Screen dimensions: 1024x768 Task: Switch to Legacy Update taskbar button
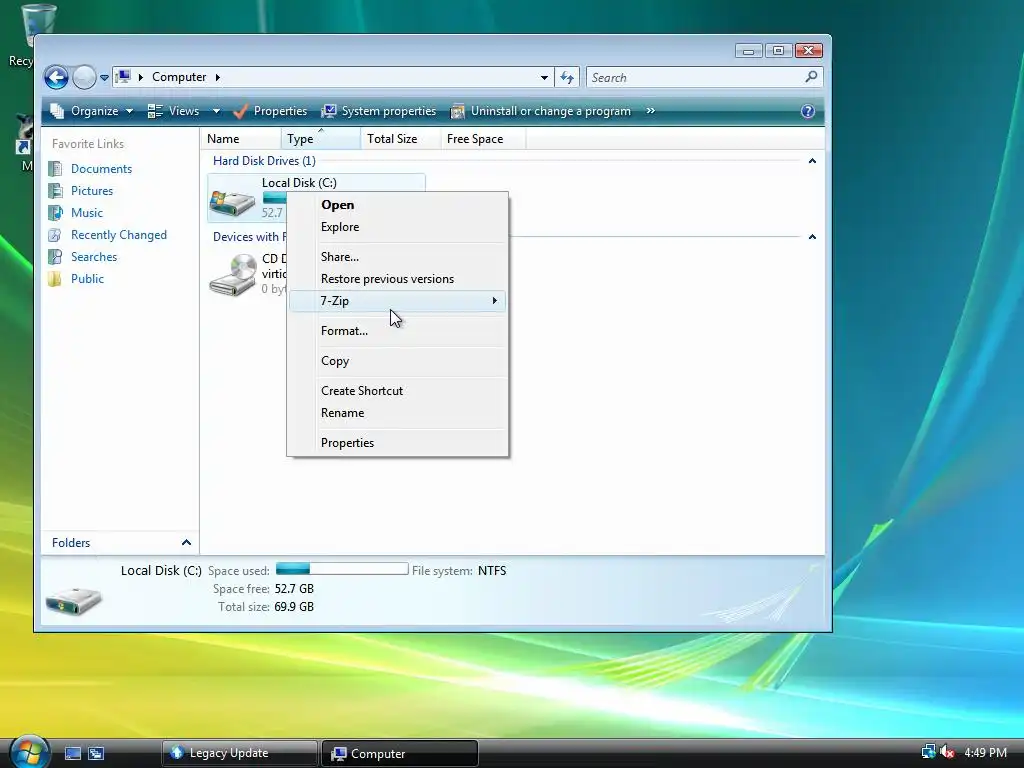(239, 754)
